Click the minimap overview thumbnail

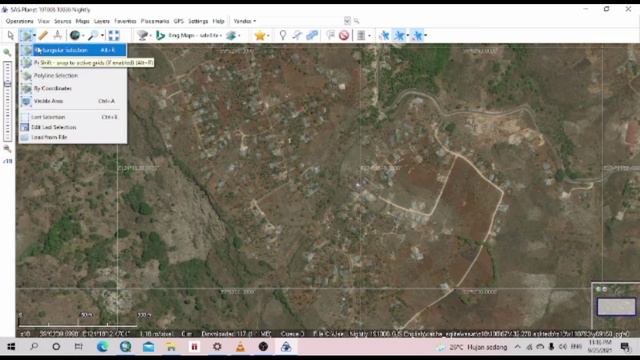click(x=616, y=307)
